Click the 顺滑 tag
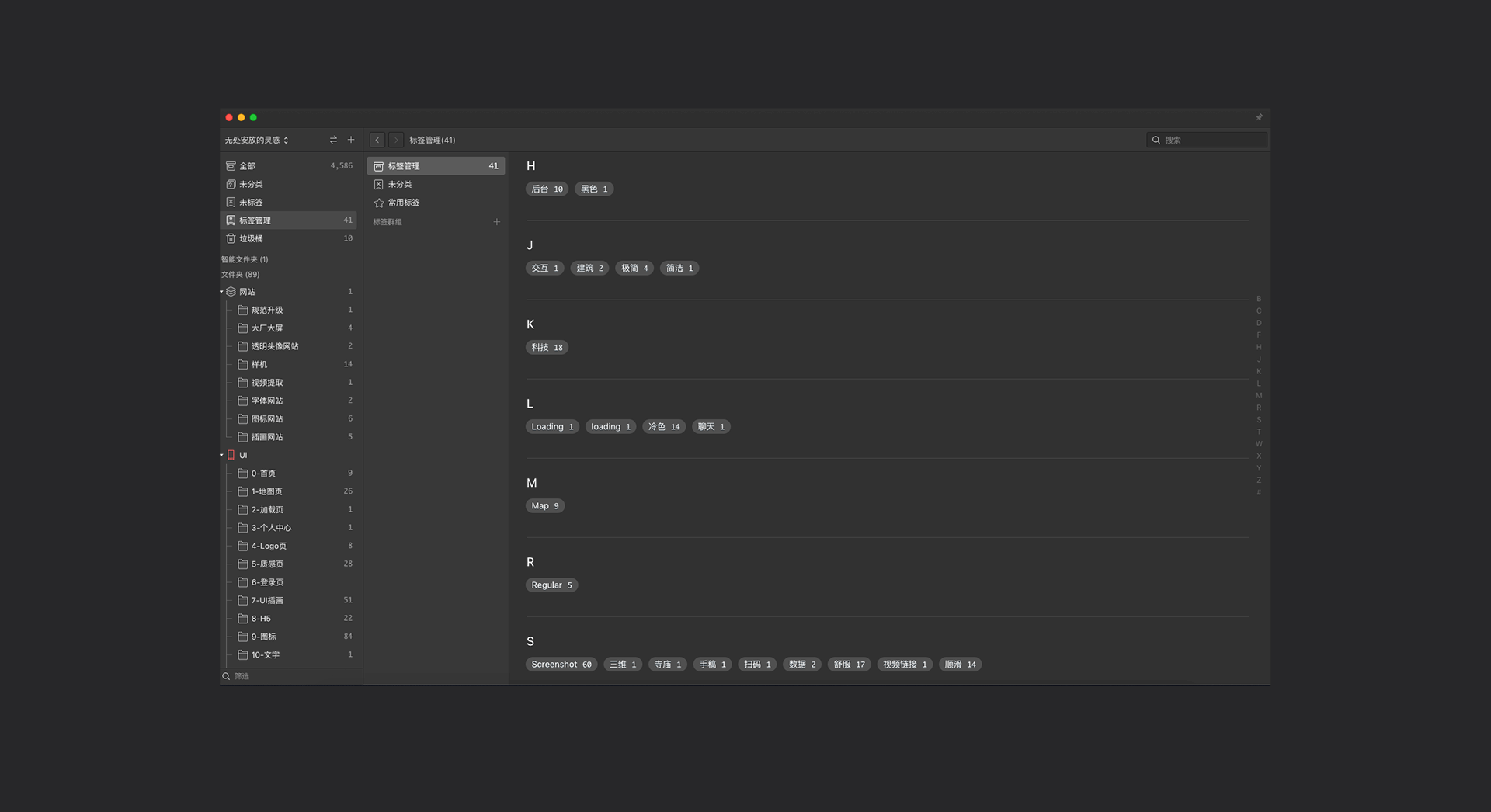1491x812 pixels. 960,665
